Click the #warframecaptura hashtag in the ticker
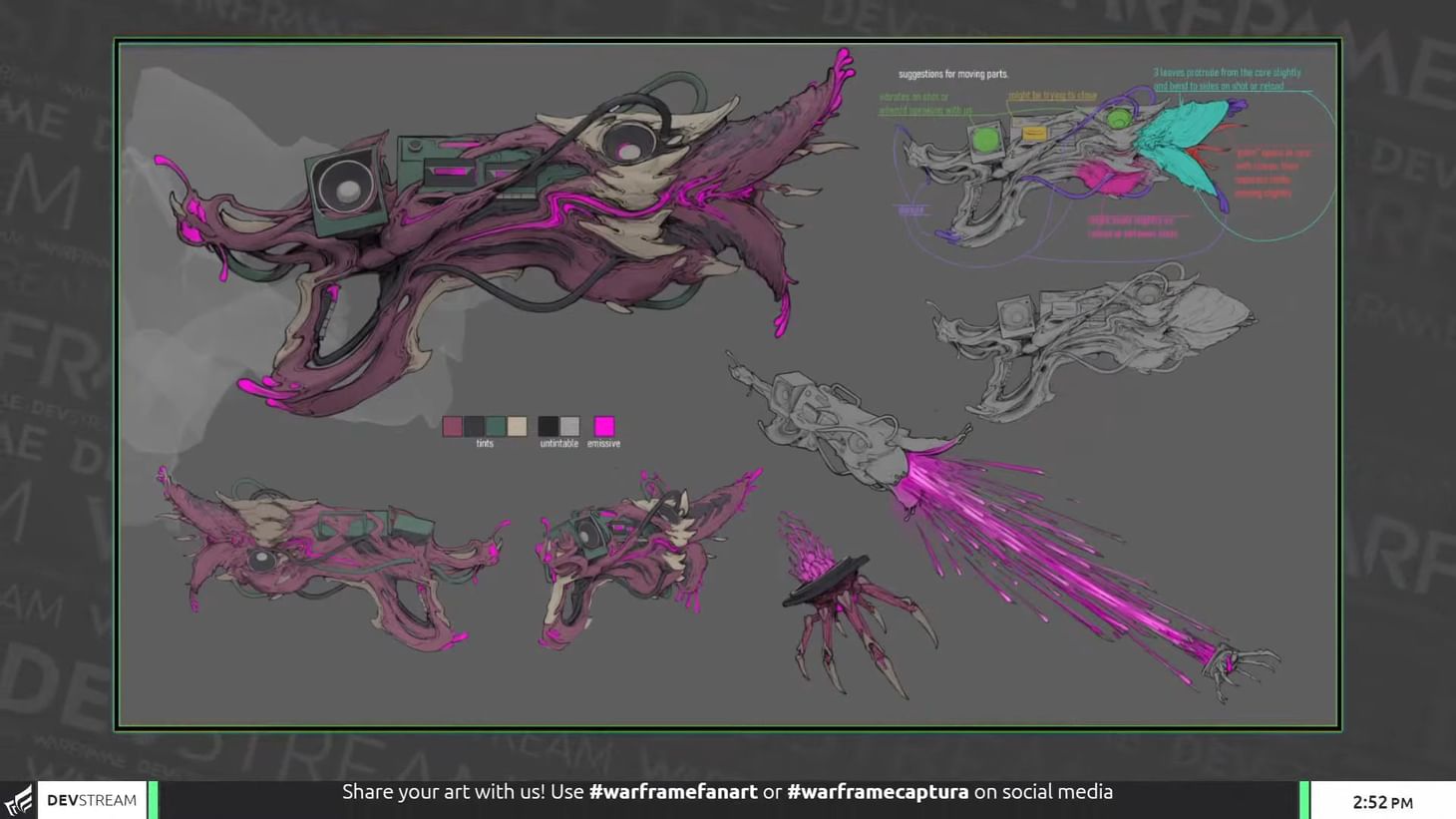This screenshot has width=1456, height=819. pos(878,792)
